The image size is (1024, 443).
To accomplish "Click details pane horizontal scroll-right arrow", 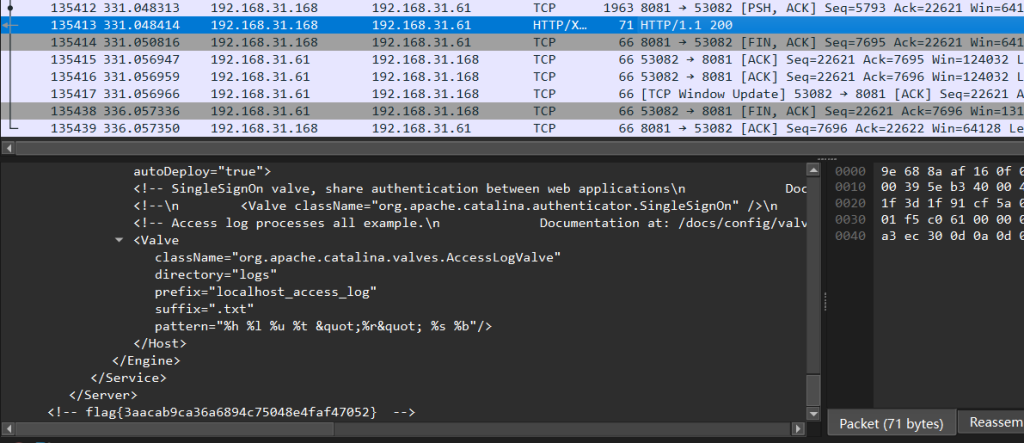I will pos(800,428).
